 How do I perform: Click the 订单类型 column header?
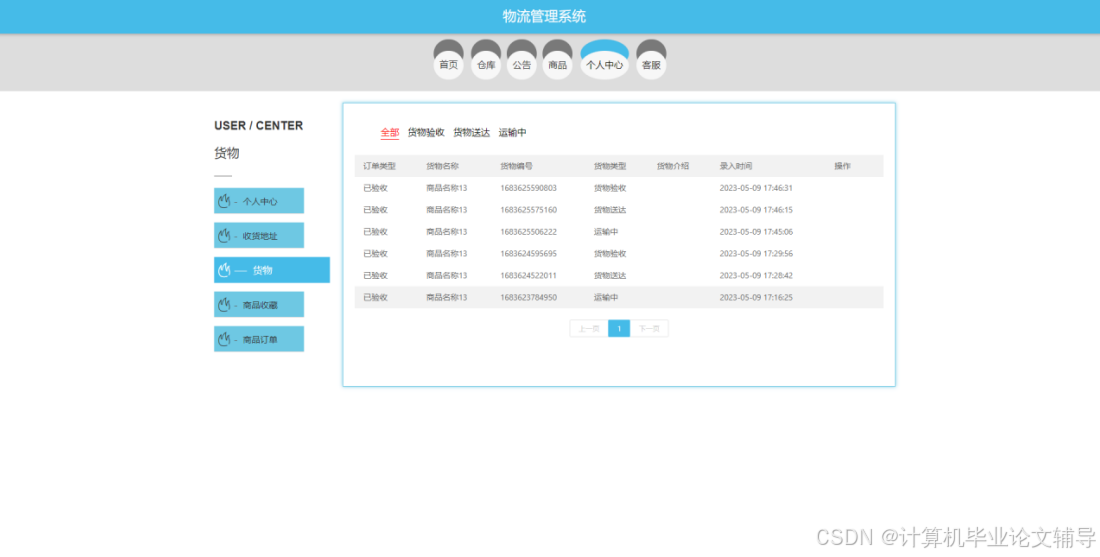pyautogui.click(x=380, y=166)
